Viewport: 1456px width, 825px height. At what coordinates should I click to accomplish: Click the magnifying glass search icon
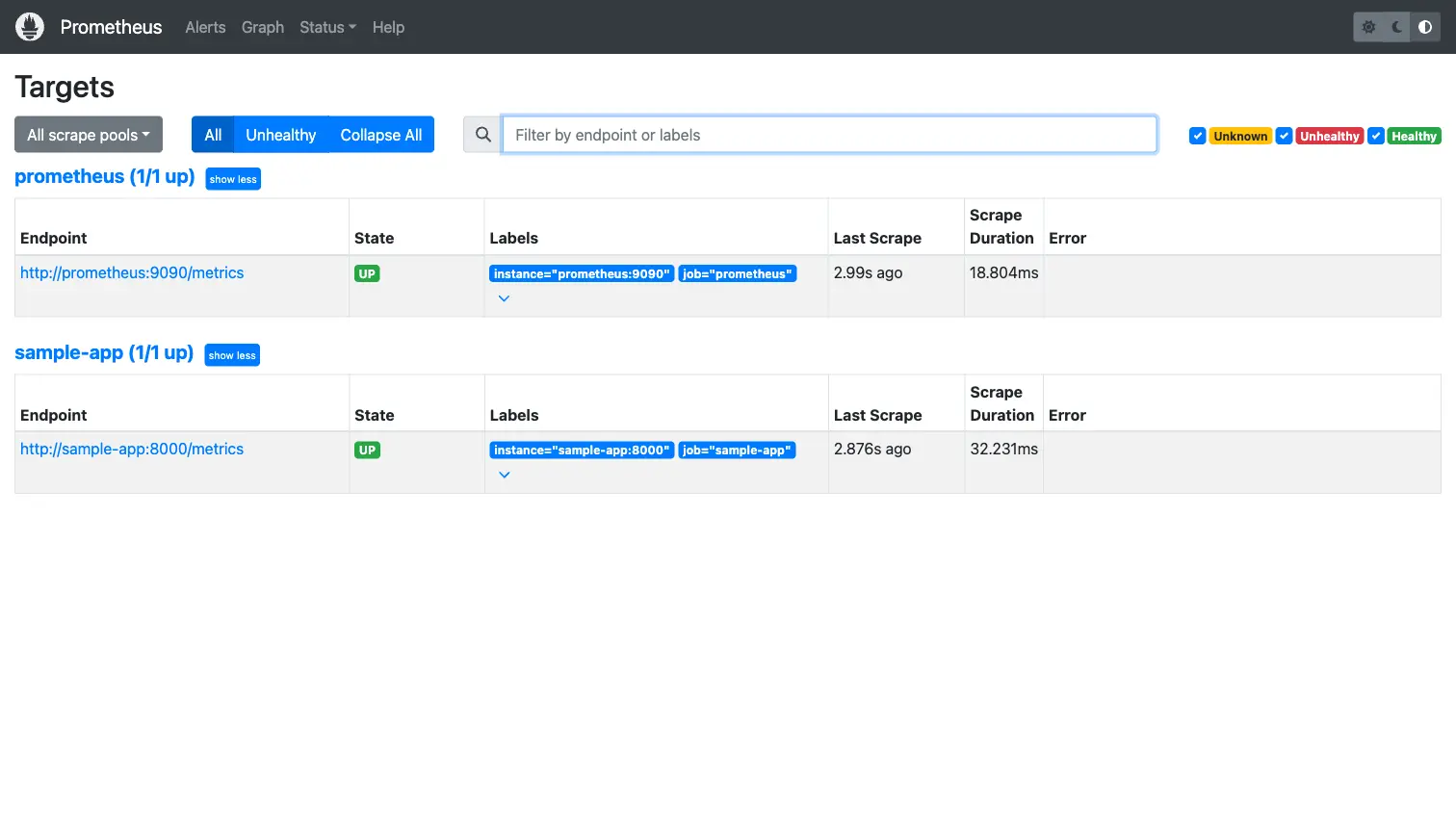[482, 135]
